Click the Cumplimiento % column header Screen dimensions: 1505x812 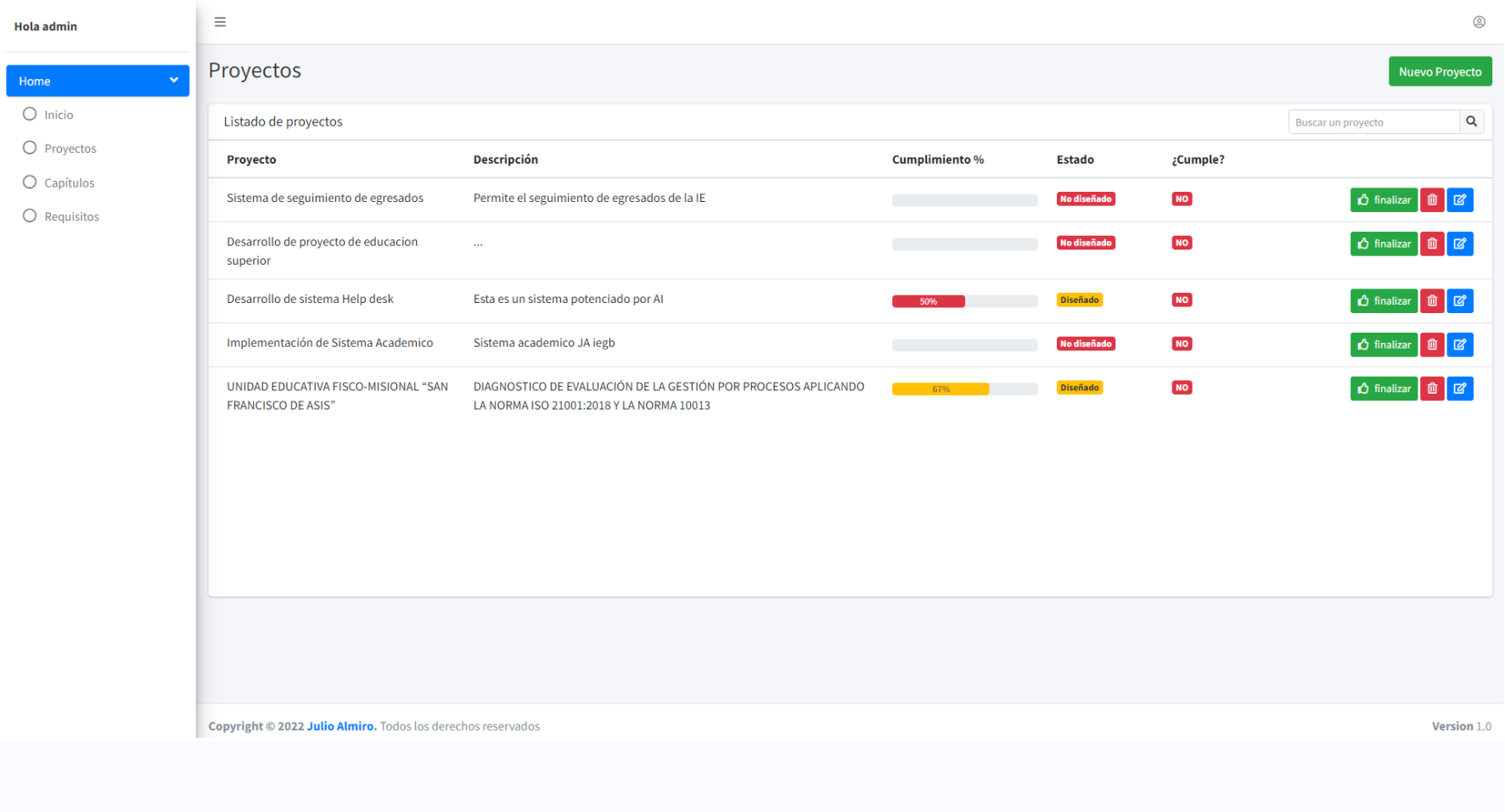point(938,160)
